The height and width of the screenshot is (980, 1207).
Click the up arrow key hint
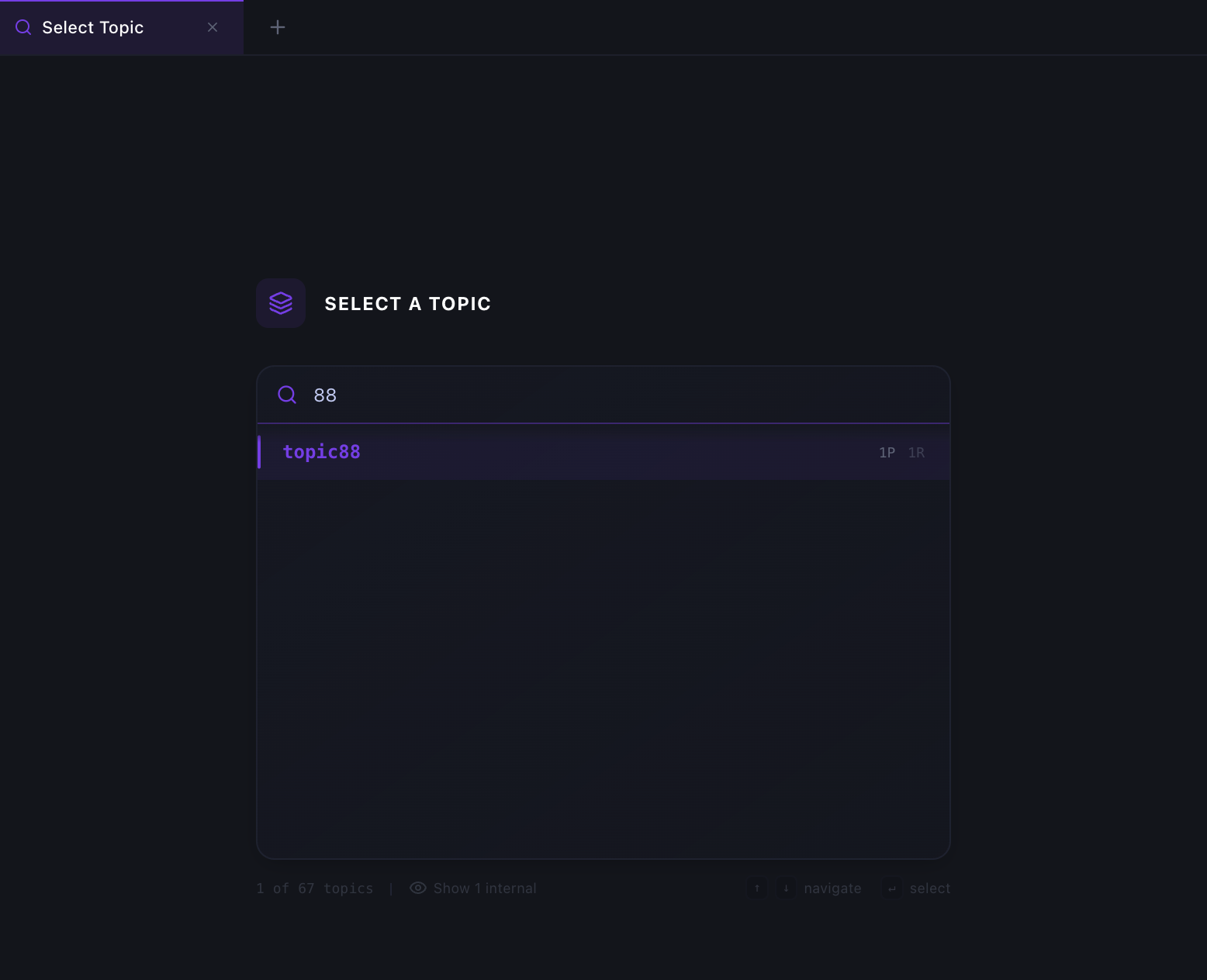[757, 889]
